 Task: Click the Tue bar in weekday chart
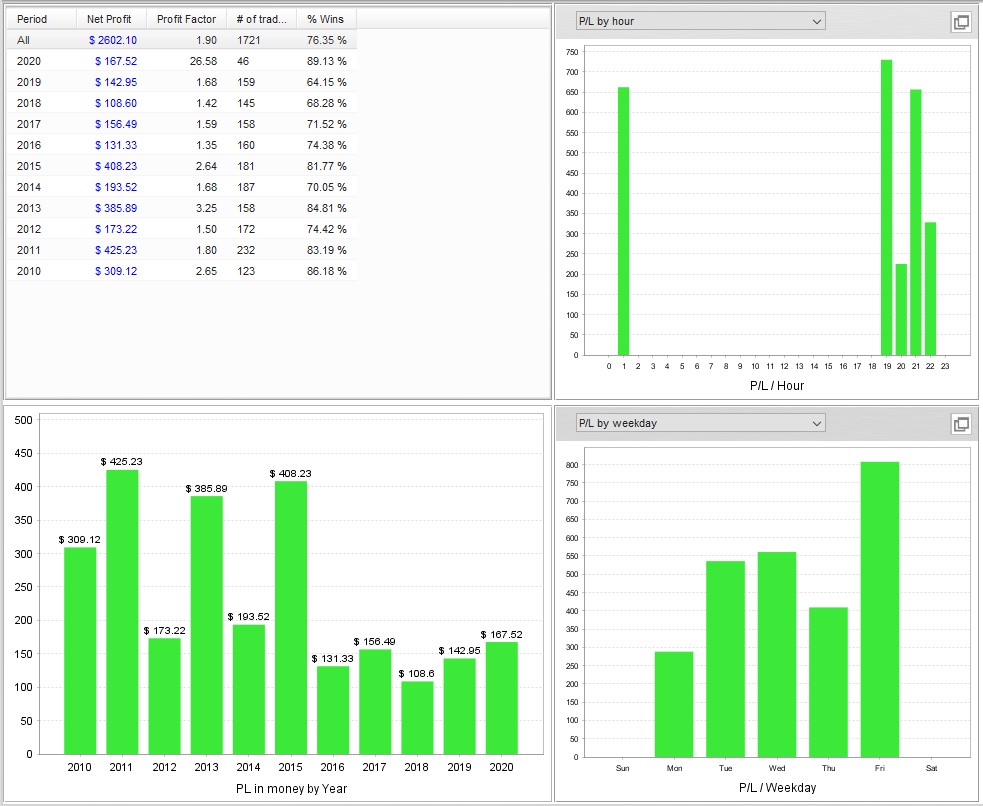coord(725,659)
